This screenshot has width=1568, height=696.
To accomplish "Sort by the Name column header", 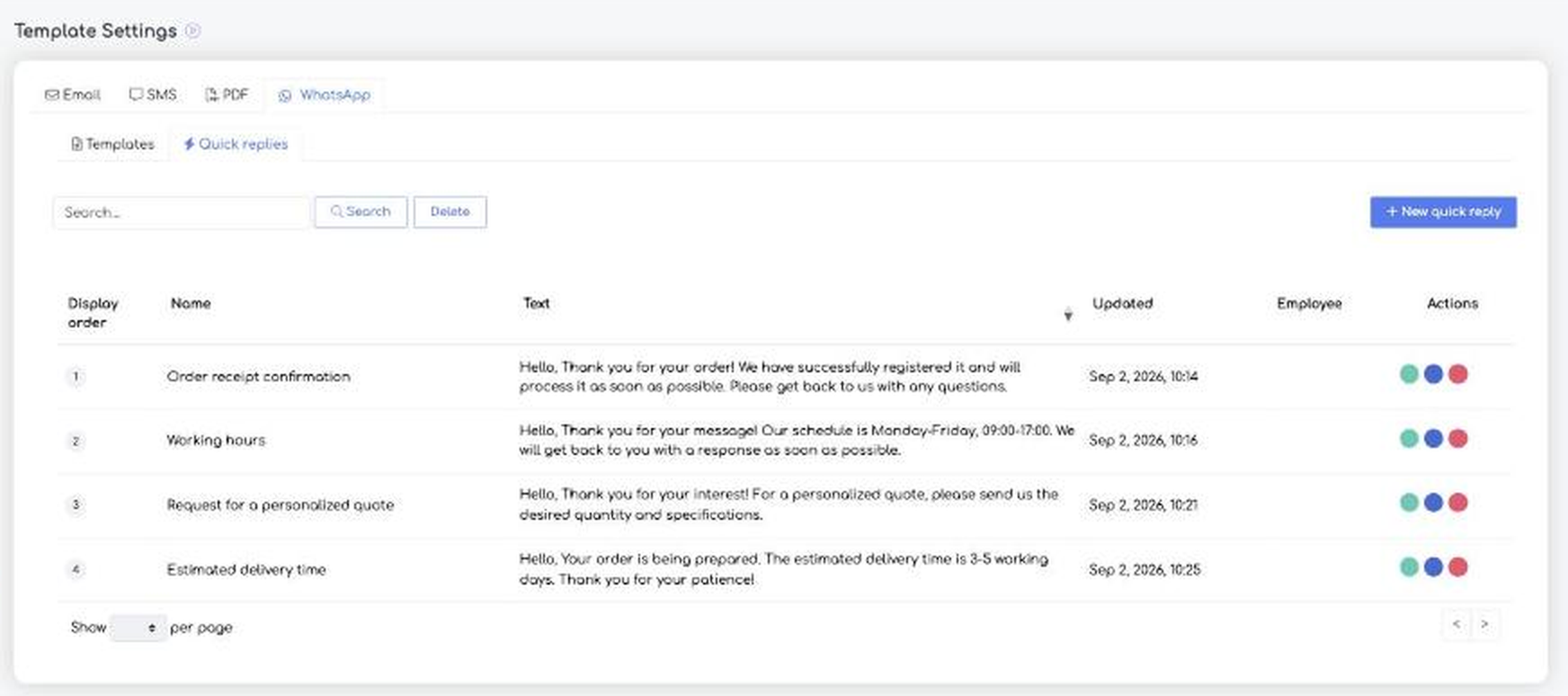I will (191, 304).
